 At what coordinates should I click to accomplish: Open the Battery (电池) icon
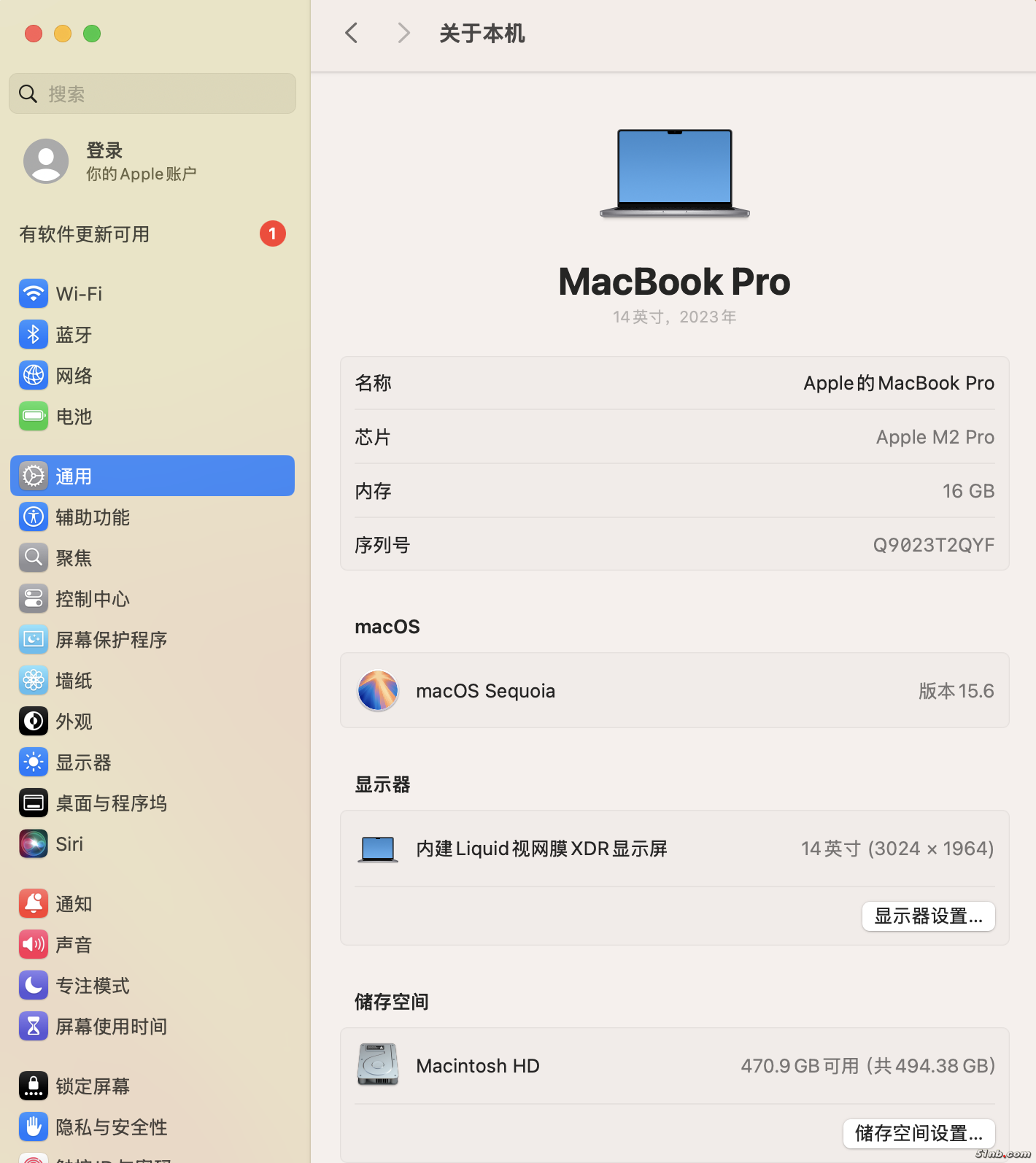click(x=34, y=416)
